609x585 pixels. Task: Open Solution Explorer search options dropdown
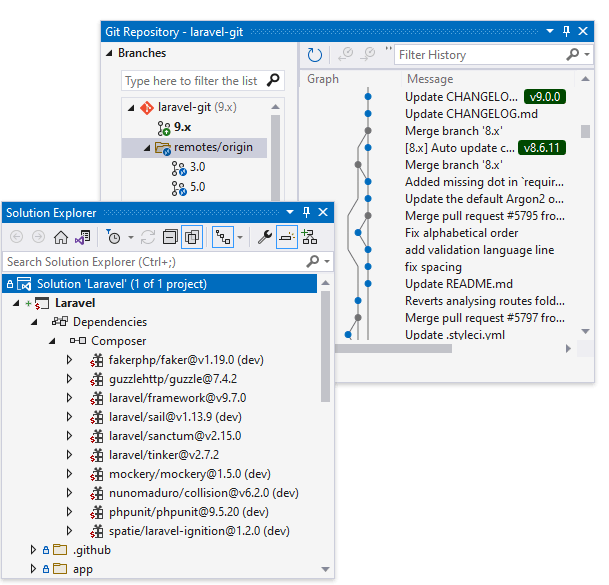point(327,262)
